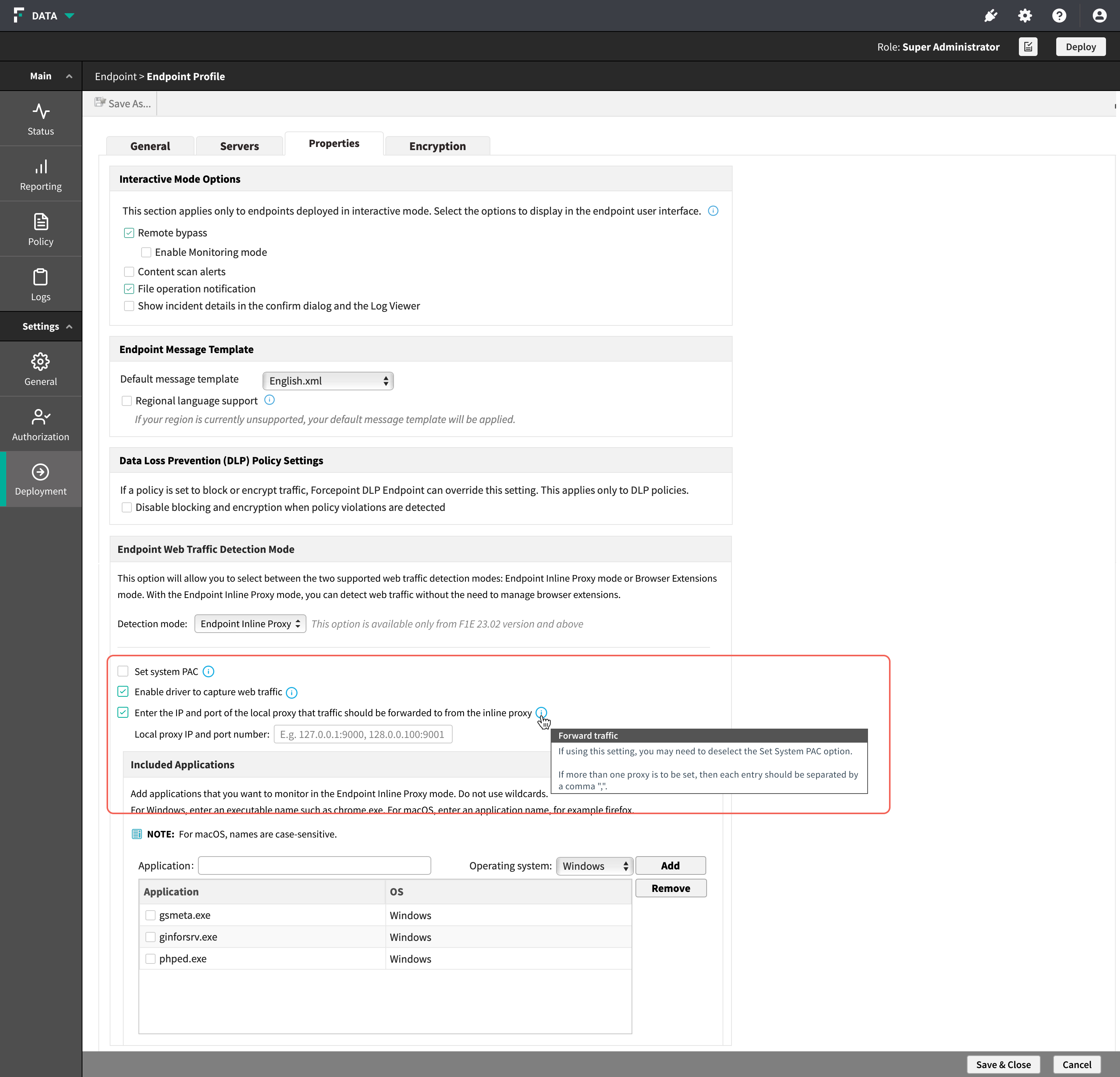Open the default message template dropdown
1120x1077 pixels.
pos(327,381)
